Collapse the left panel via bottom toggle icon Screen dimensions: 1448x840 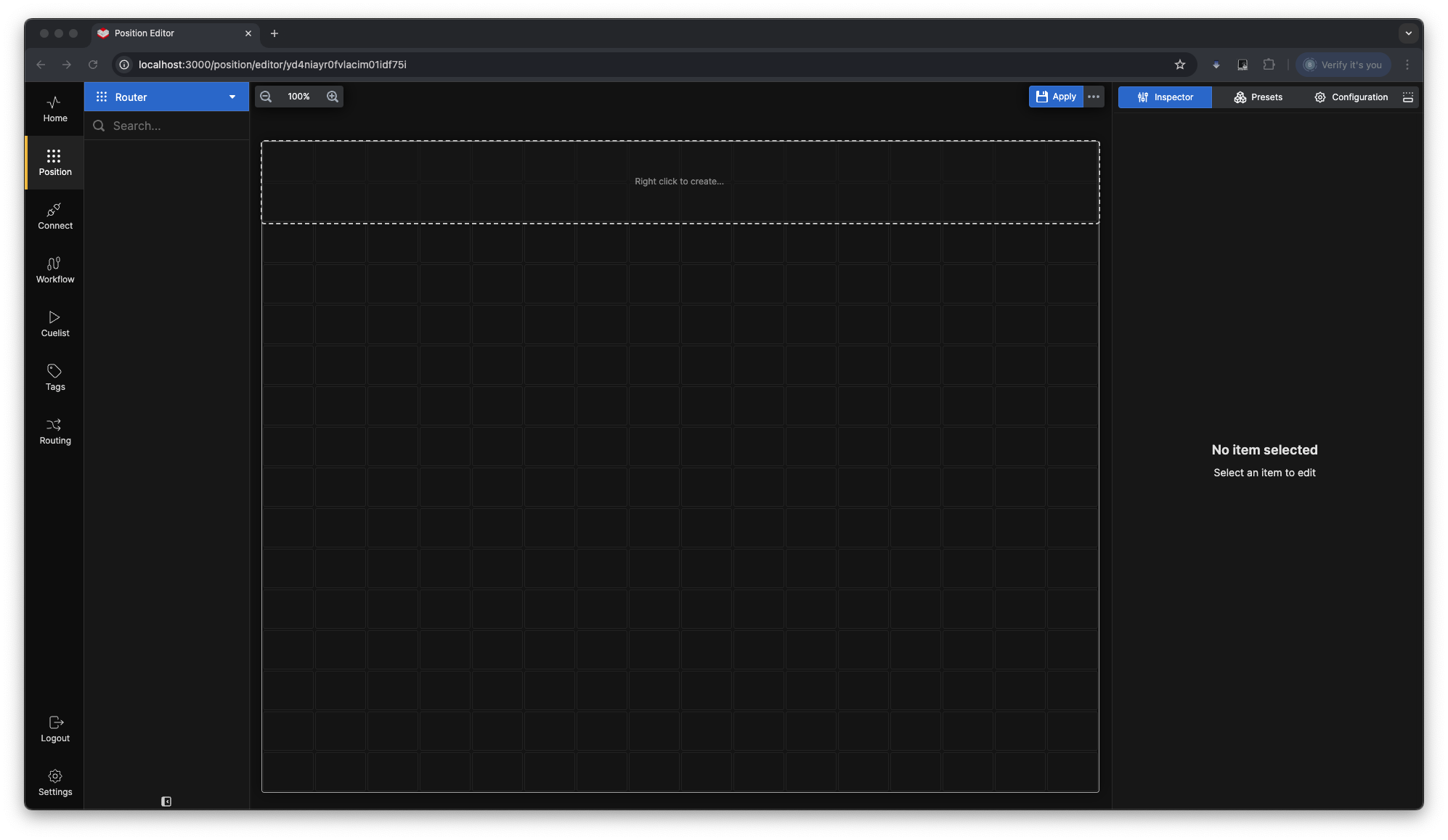click(x=166, y=802)
